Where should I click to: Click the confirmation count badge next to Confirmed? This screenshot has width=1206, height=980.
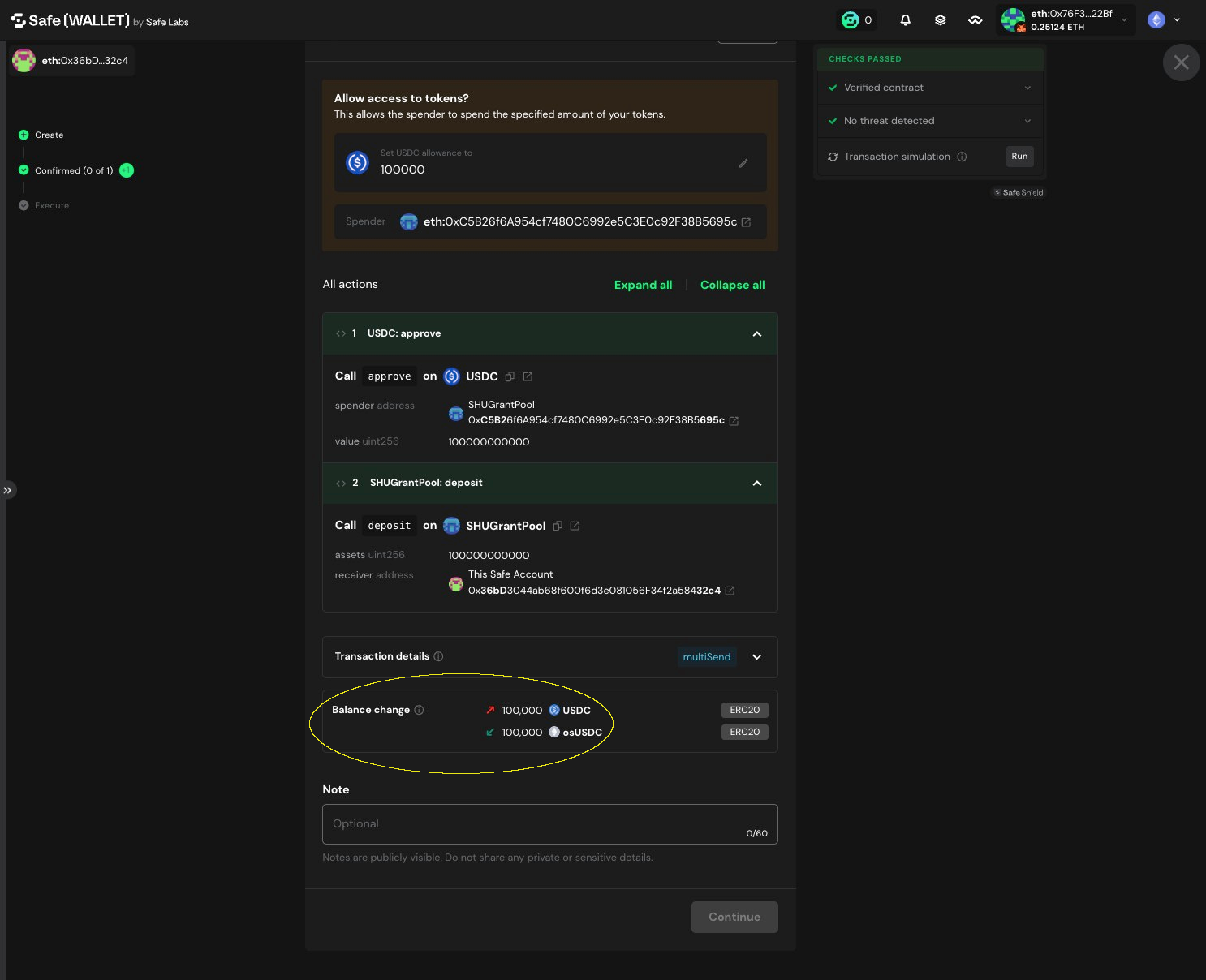tap(127, 170)
